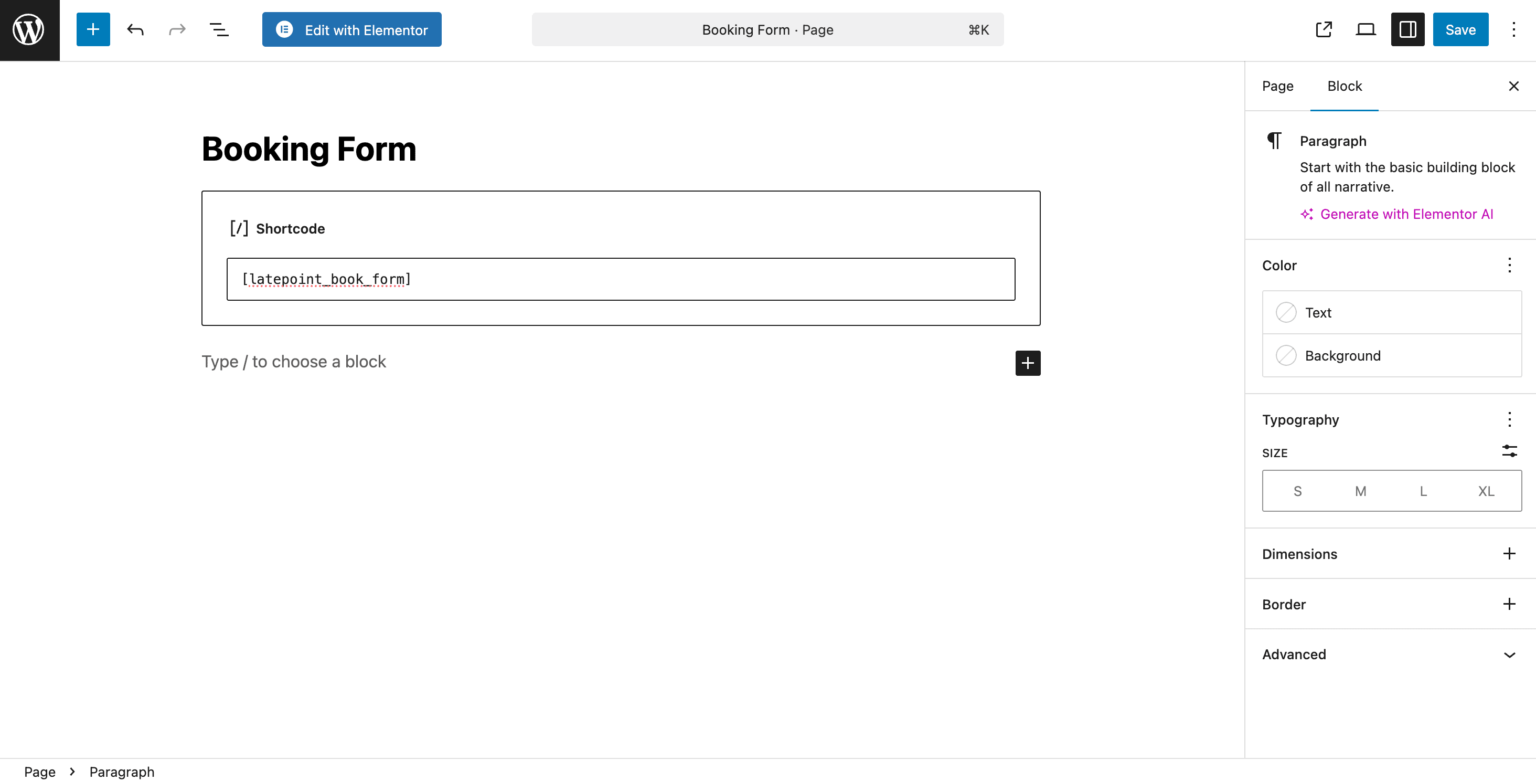This screenshot has height=781, width=1536.
Task: Open the editor options menu
Action: point(1513,29)
